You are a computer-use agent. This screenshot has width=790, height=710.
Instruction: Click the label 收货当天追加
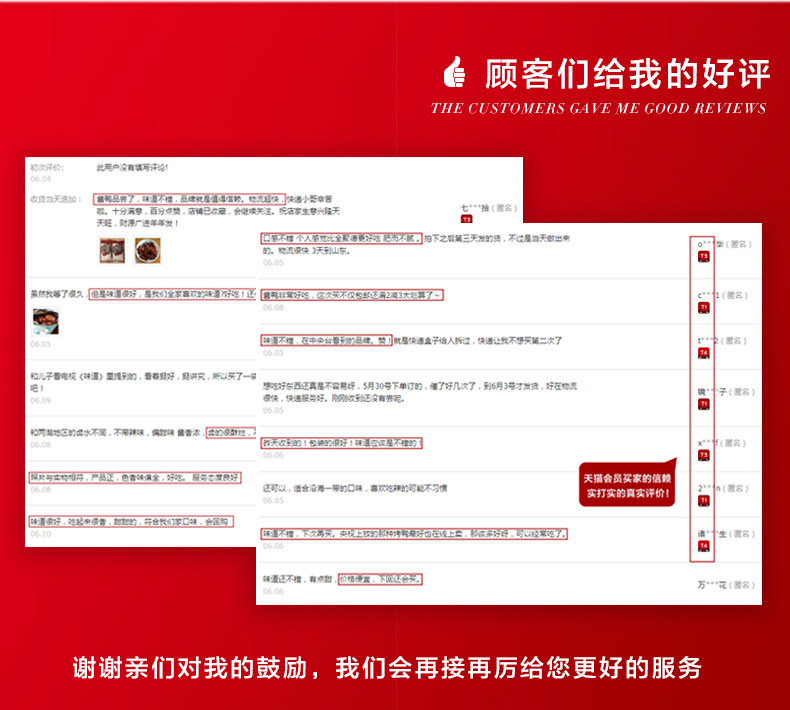pos(56,199)
